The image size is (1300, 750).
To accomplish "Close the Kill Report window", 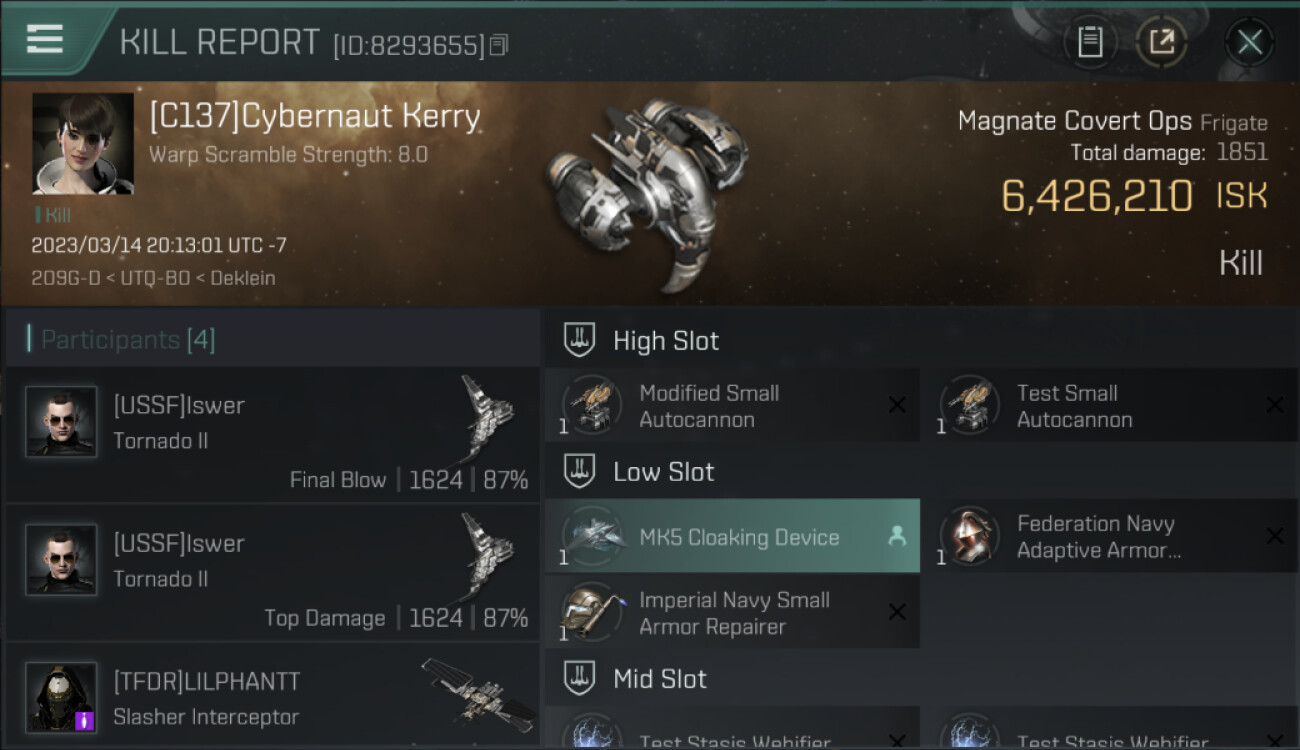I will click(x=1249, y=42).
